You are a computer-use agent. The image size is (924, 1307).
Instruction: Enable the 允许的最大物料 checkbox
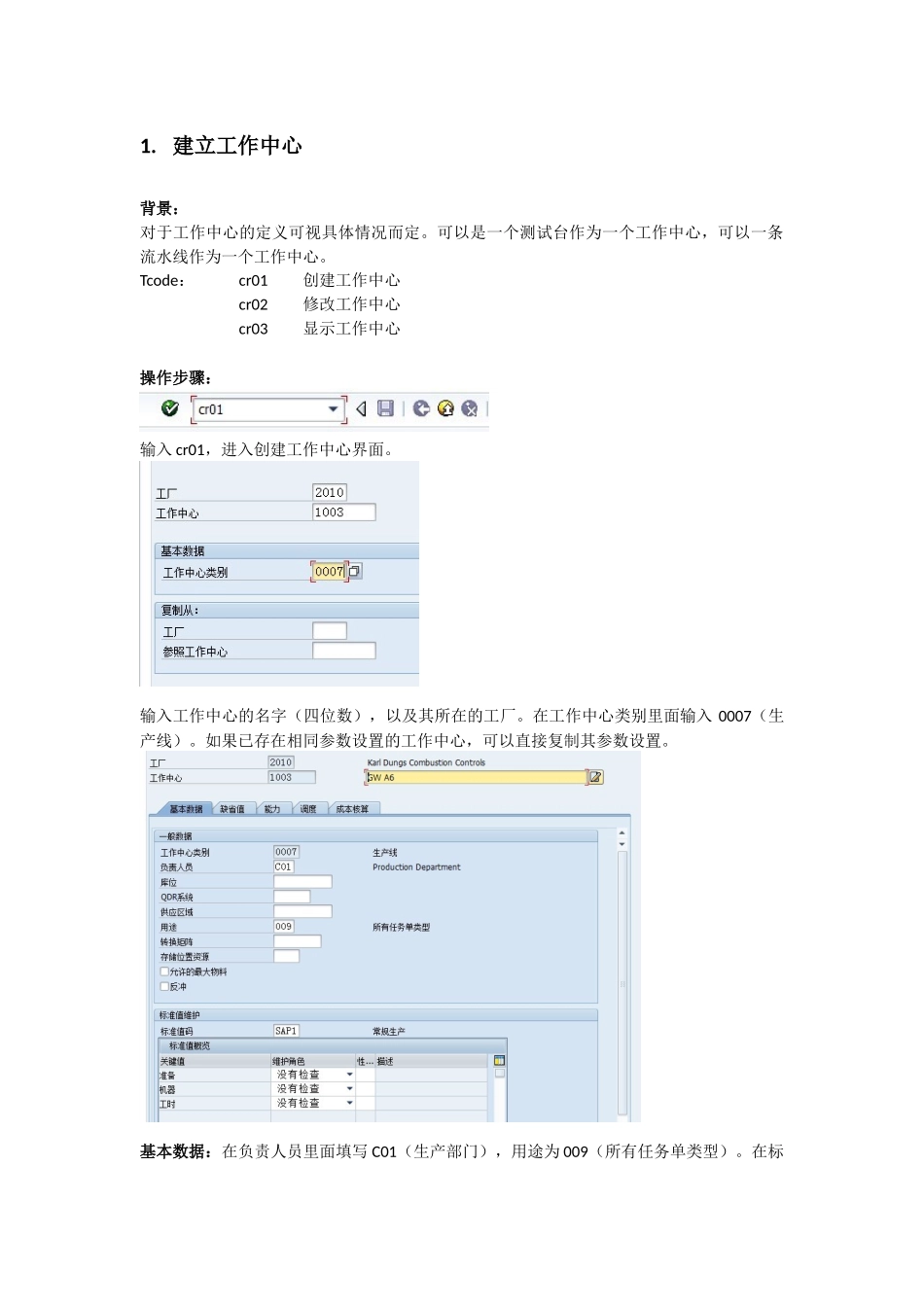coord(164,971)
